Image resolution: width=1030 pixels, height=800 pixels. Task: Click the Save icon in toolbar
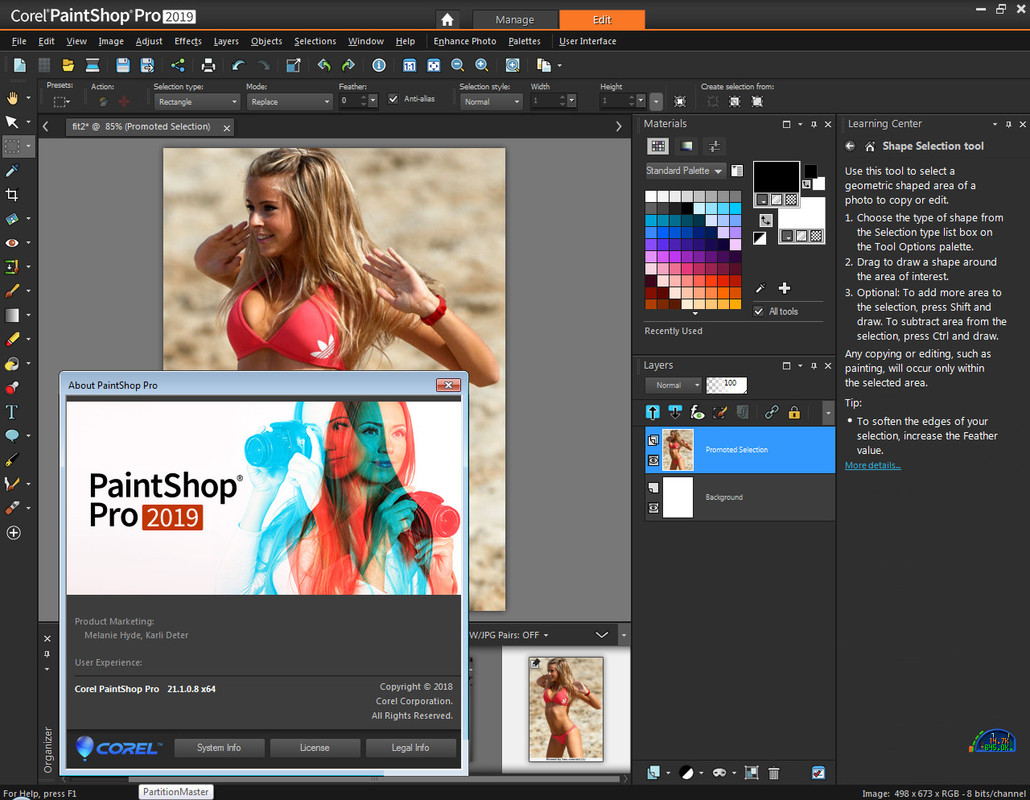123,65
